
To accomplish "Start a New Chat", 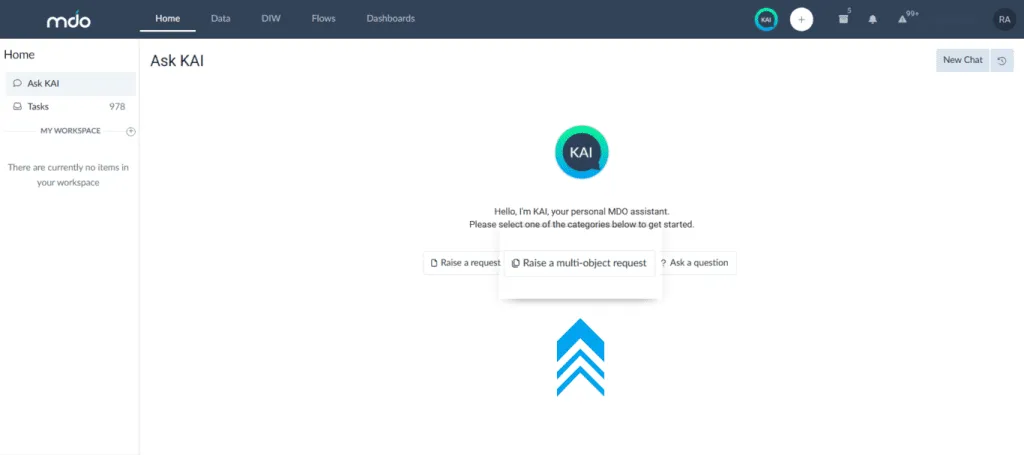I will (x=962, y=60).
